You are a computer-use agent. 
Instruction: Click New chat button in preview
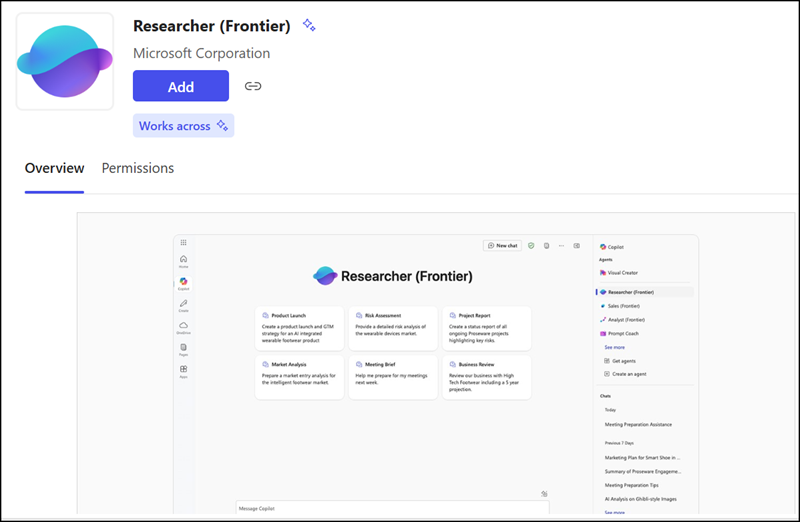503,245
